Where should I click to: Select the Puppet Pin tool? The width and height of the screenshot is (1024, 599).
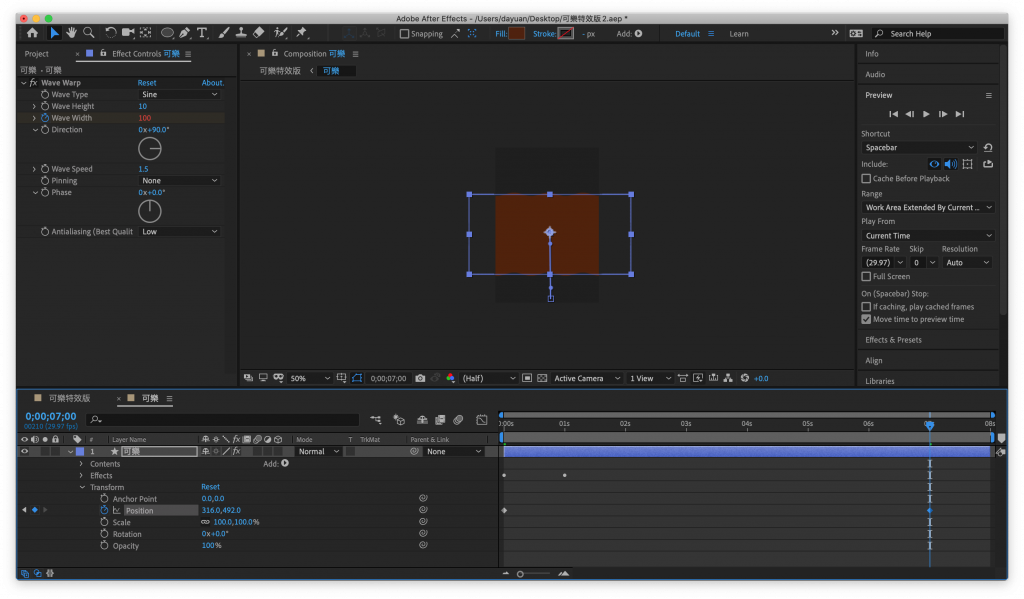point(301,33)
